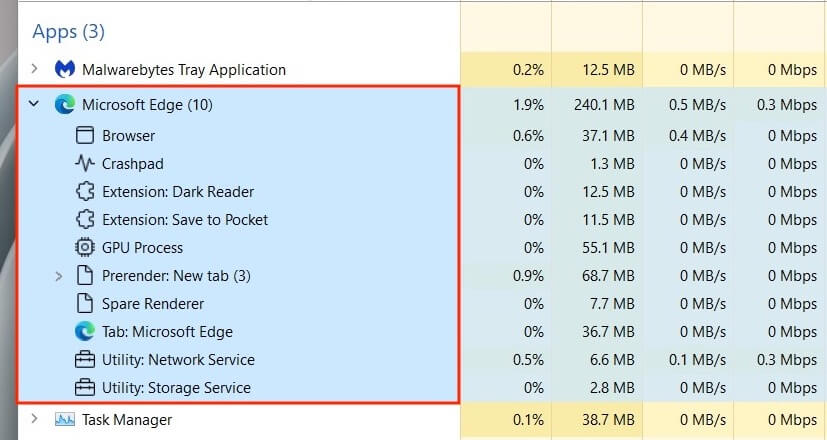Image resolution: width=827 pixels, height=440 pixels.
Task: Expand the Task Manager process row
Action: coord(35,420)
